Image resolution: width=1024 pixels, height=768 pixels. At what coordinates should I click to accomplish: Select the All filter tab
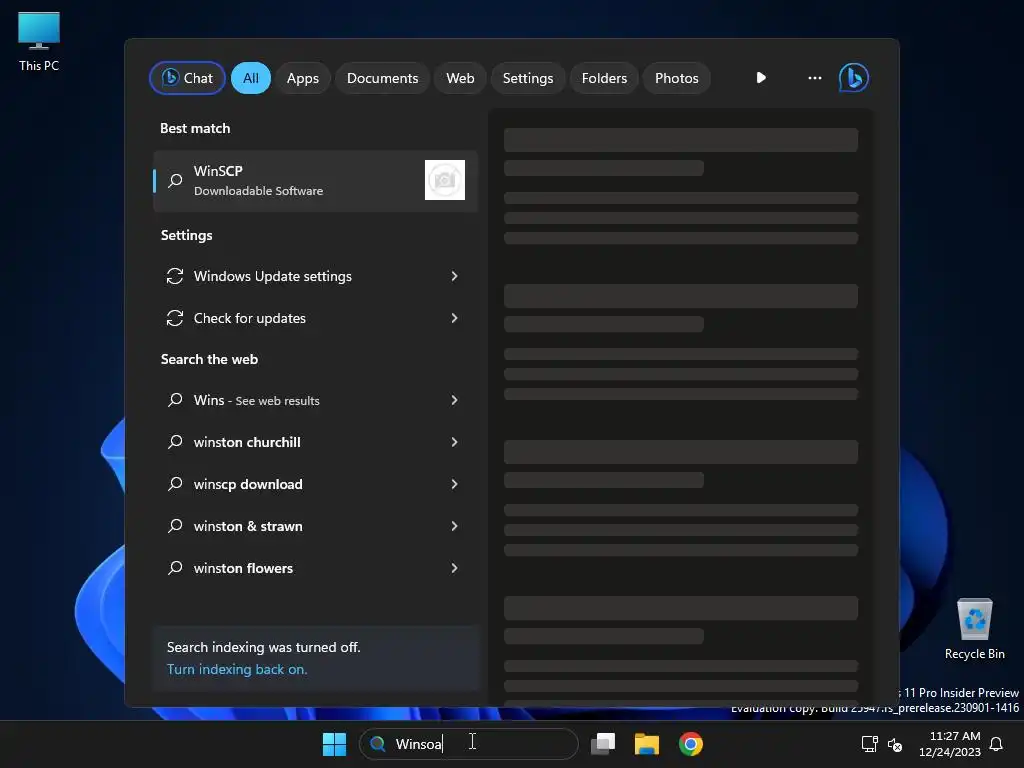[x=251, y=78]
